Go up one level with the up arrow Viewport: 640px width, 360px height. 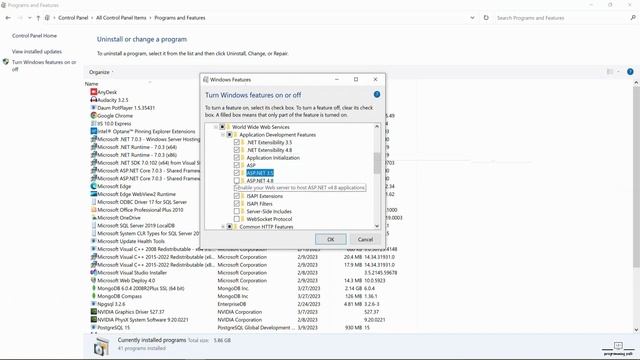tap(38, 18)
